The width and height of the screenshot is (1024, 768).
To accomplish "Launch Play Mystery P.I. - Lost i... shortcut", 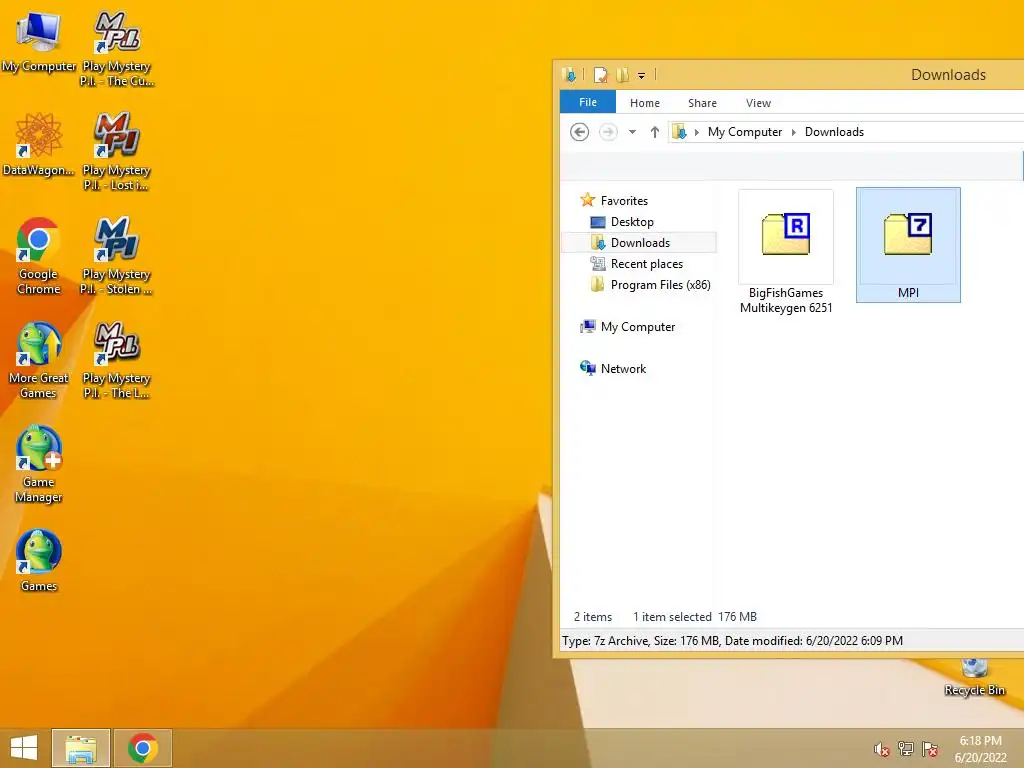I will (x=117, y=152).
